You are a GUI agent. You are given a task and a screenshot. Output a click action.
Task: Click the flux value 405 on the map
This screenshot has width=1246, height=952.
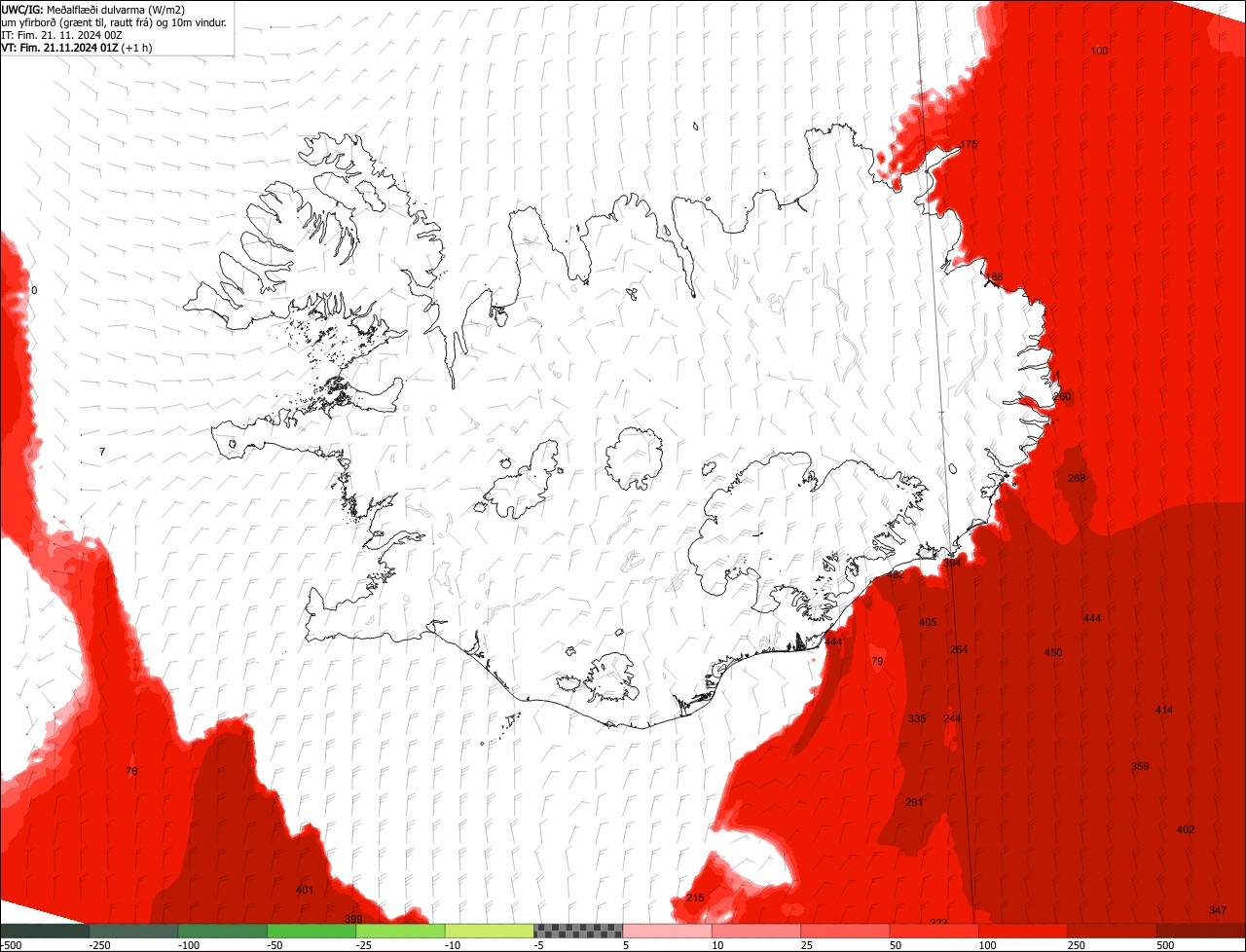pyautogui.click(x=928, y=623)
